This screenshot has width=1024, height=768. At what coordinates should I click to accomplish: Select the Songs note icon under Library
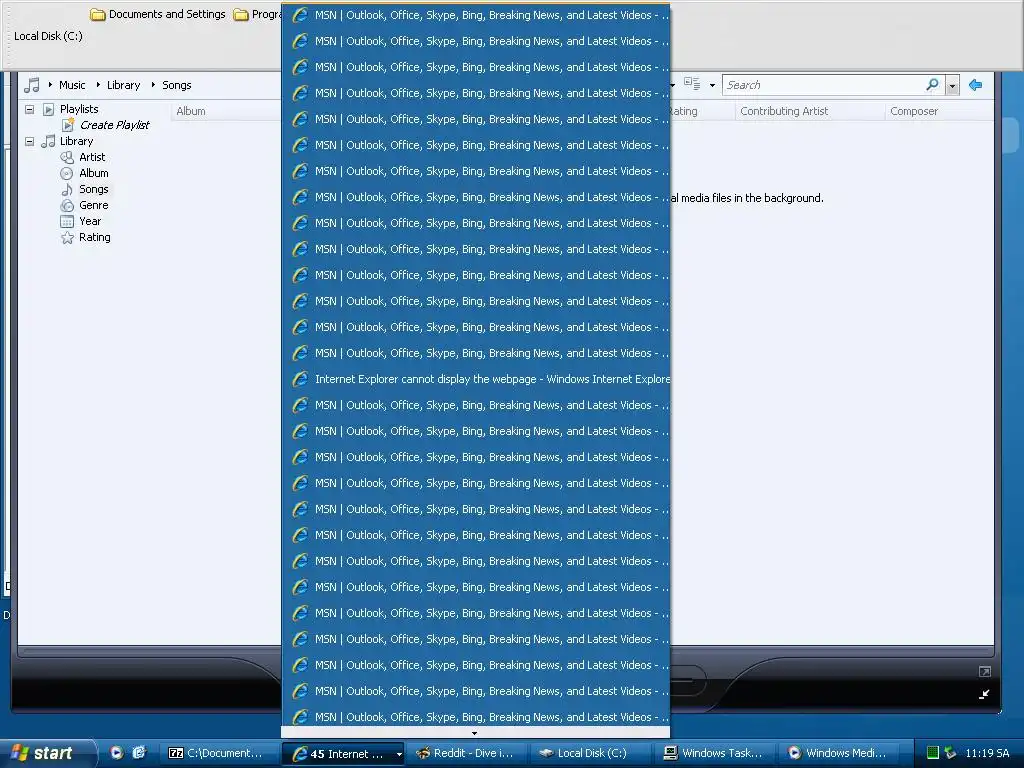[67, 189]
